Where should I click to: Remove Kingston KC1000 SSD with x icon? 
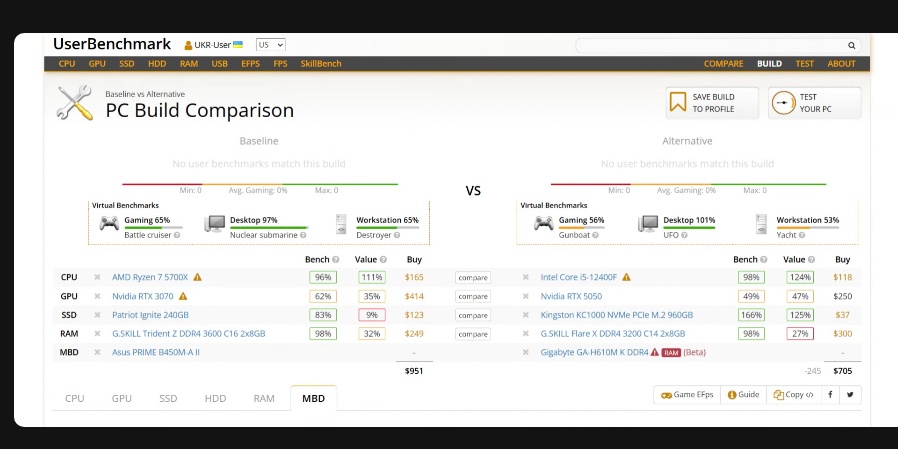[x=526, y=315]
